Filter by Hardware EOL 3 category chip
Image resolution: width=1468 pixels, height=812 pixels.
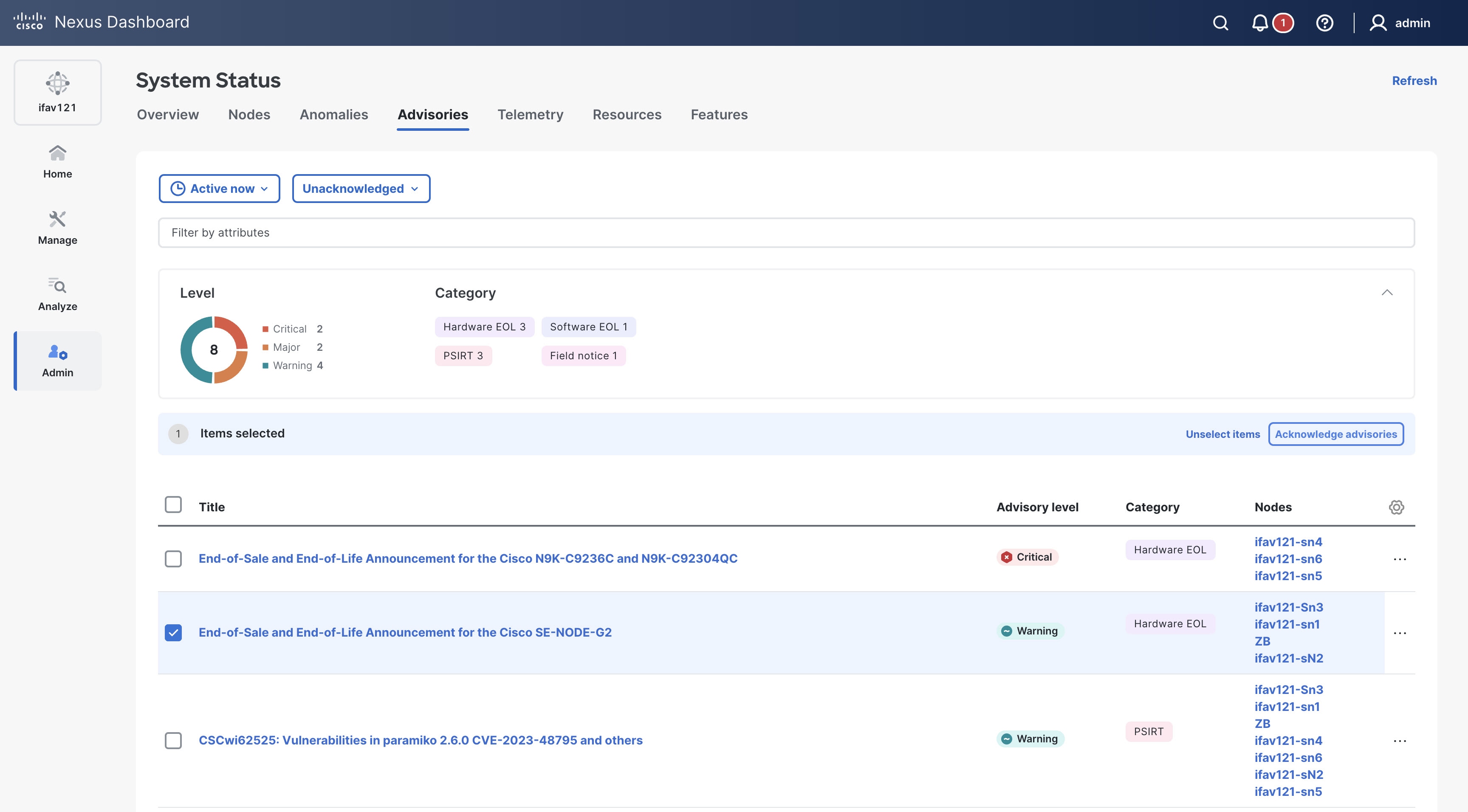pos(484,327)
